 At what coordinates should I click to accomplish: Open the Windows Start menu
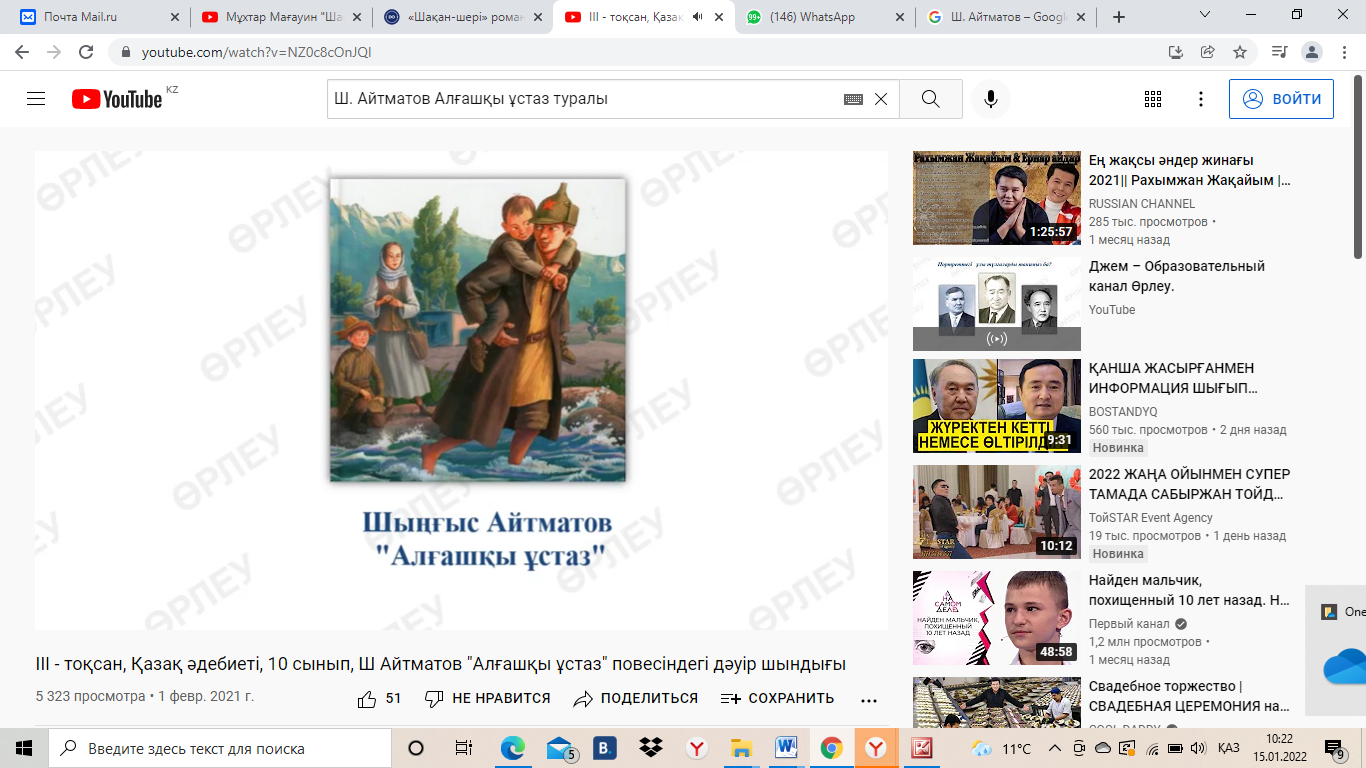(x=24, y=748)
